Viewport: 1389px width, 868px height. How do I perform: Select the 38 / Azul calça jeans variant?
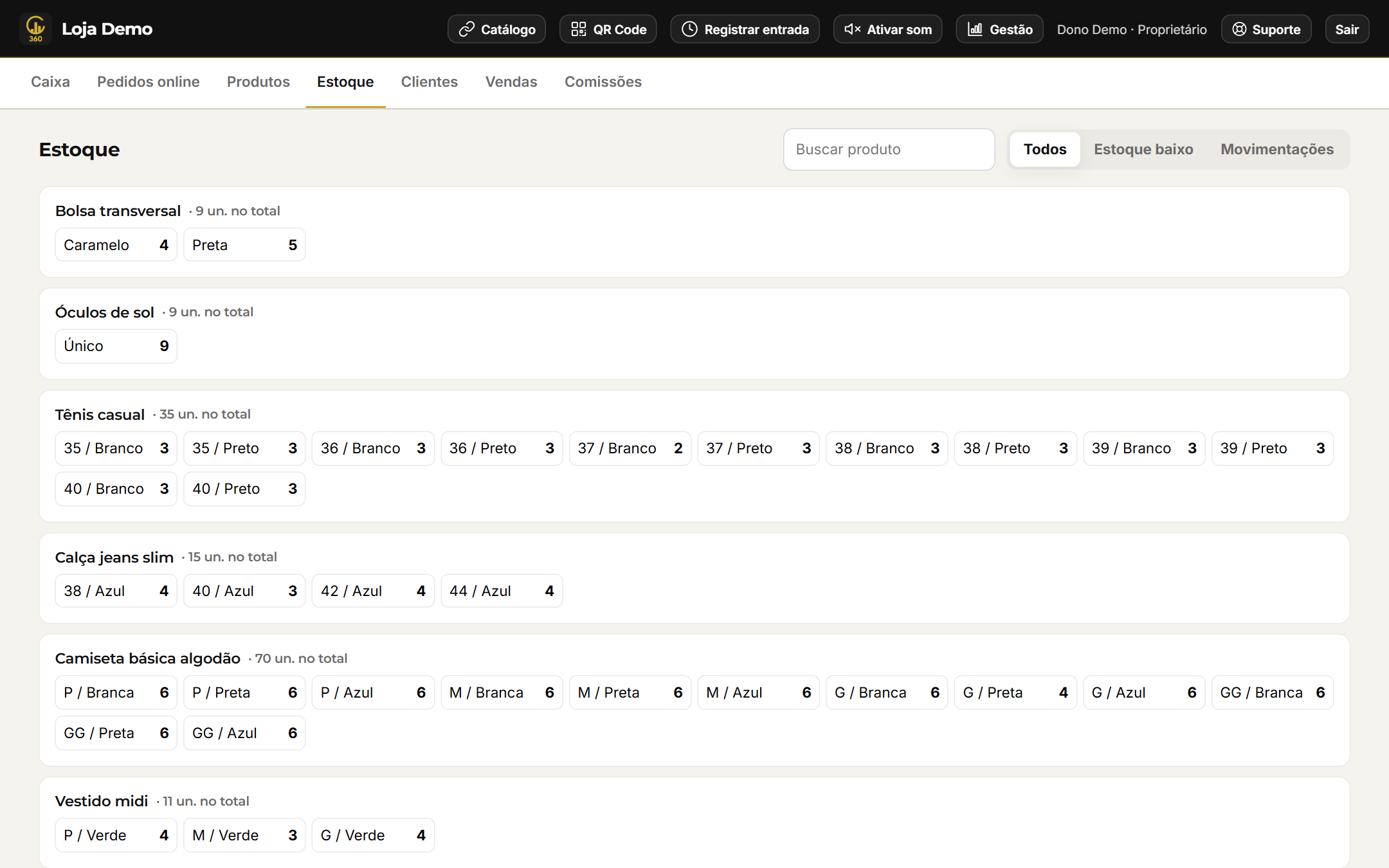click(116, 591)
